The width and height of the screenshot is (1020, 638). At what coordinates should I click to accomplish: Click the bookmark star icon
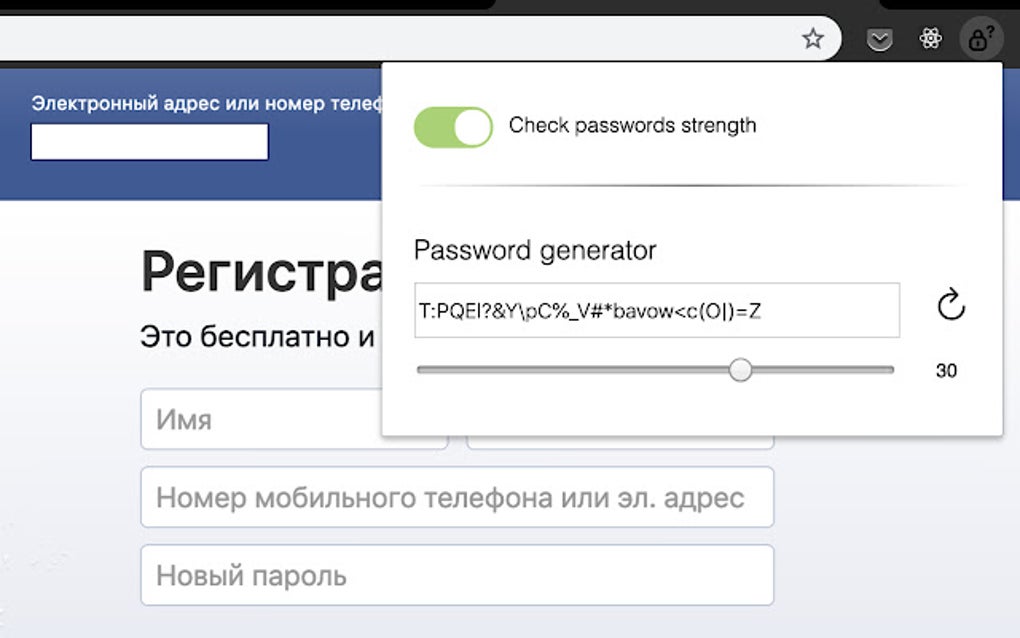point(813,39)
